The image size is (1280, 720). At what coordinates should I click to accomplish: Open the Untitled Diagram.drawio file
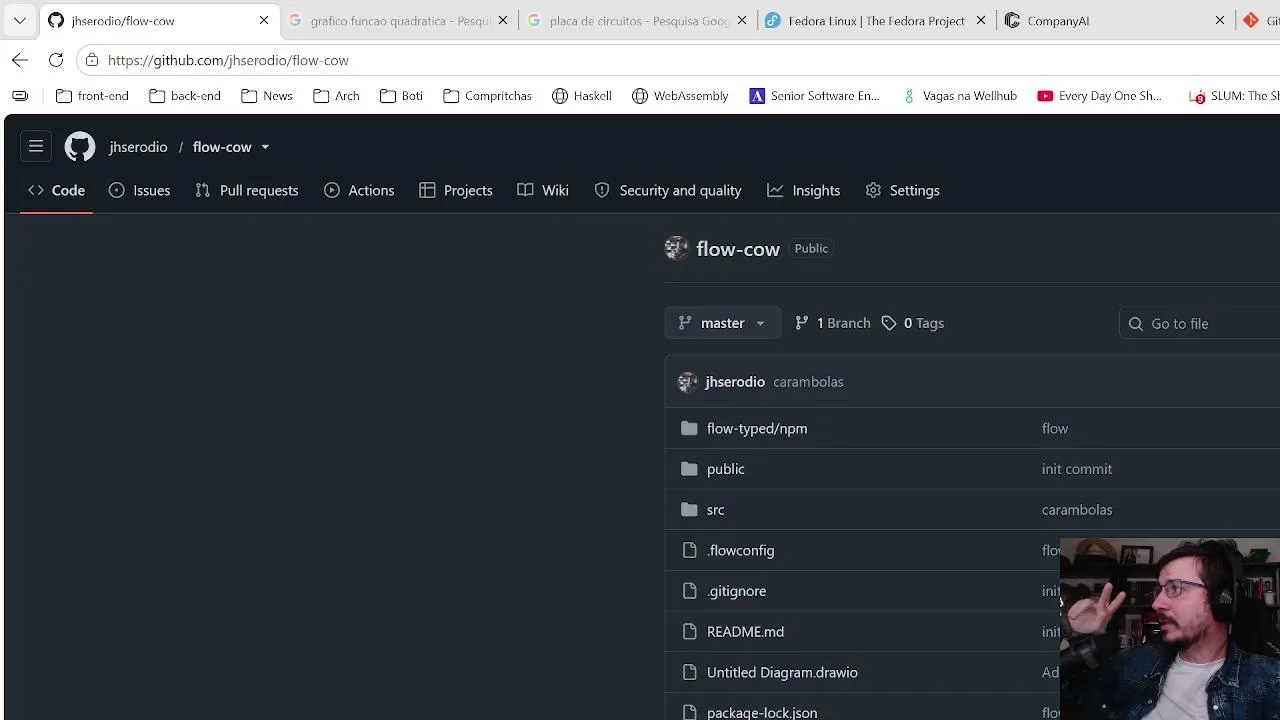click(783, 672)
